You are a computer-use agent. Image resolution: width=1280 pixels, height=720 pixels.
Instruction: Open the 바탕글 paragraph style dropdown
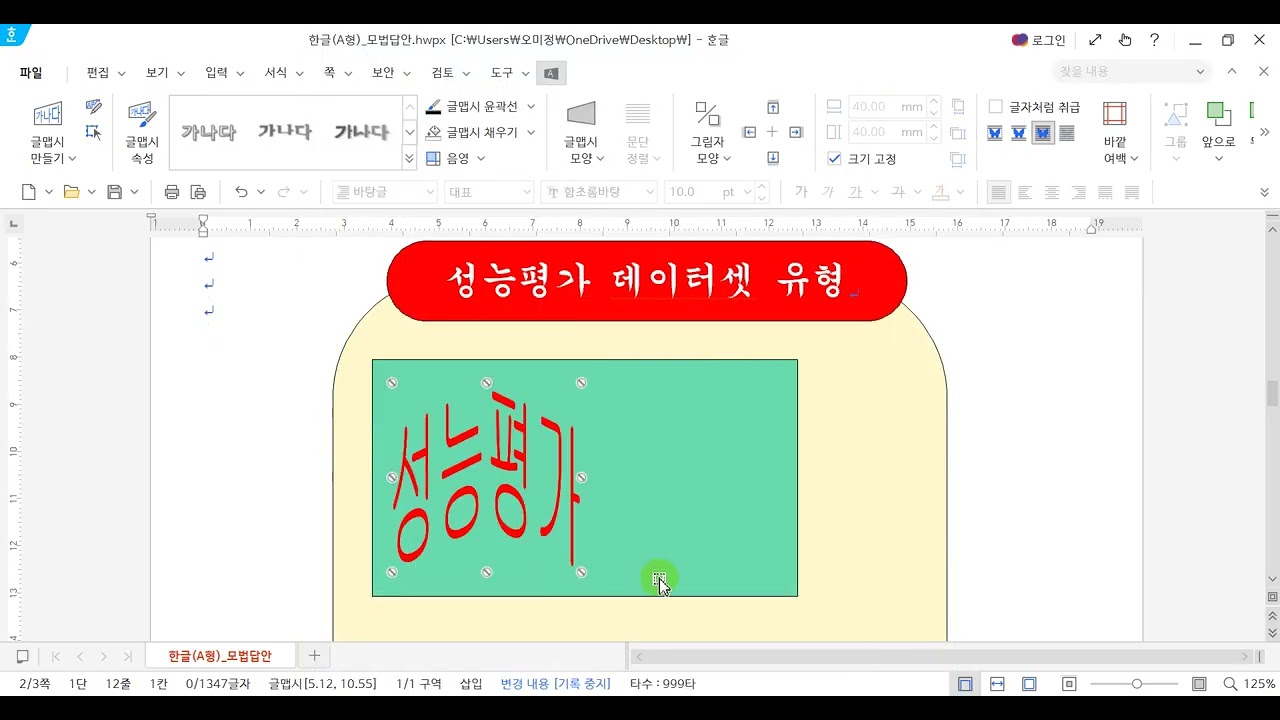[431, 192]
